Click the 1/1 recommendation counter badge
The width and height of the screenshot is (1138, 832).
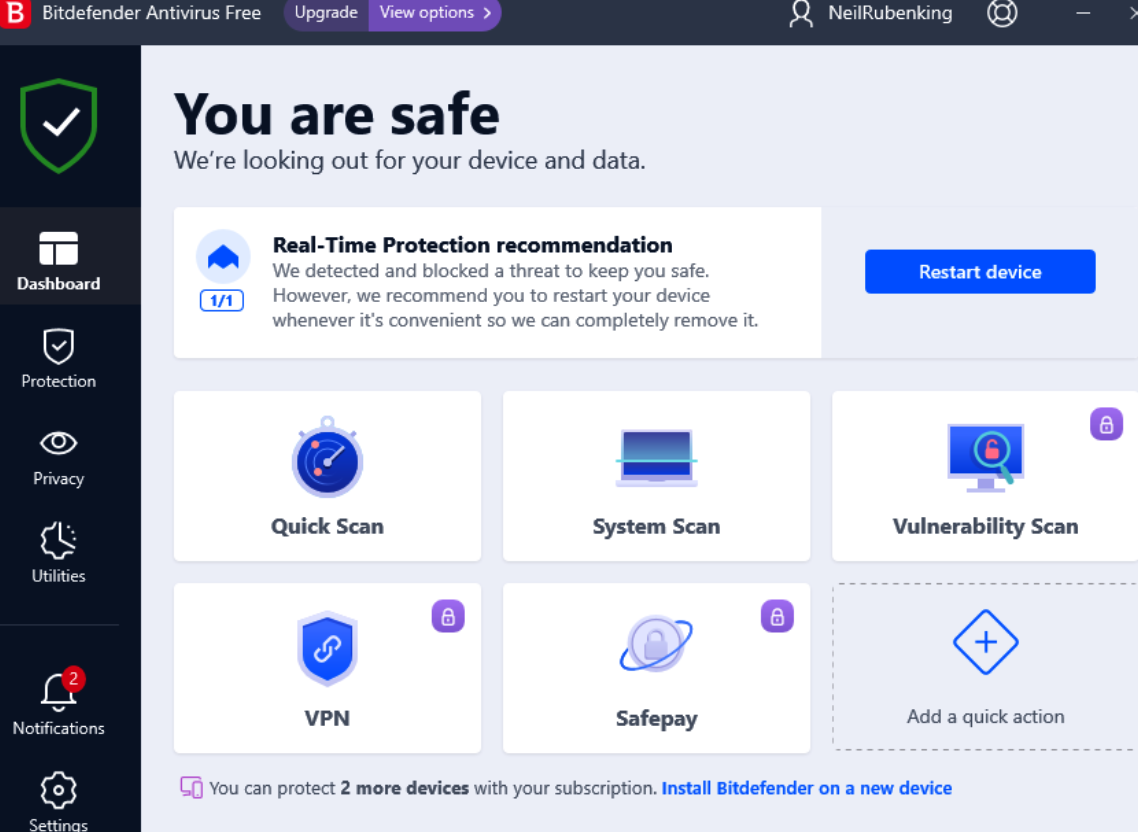pos(222,301)
